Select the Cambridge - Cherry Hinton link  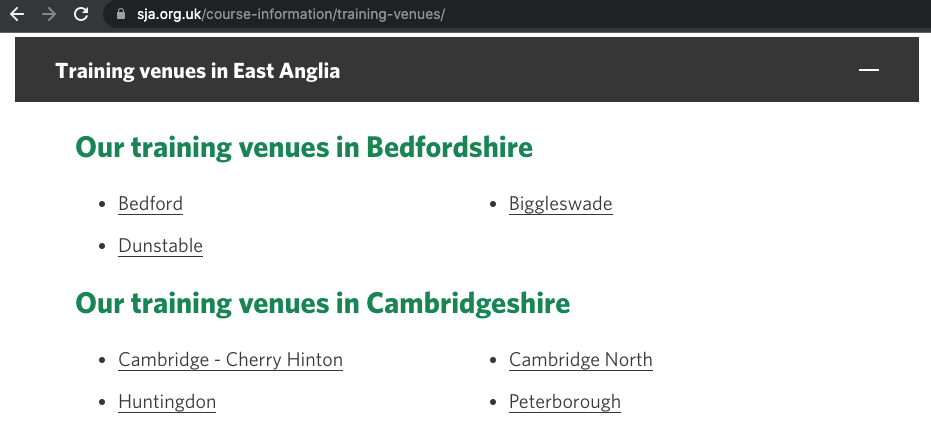point(230,360)
